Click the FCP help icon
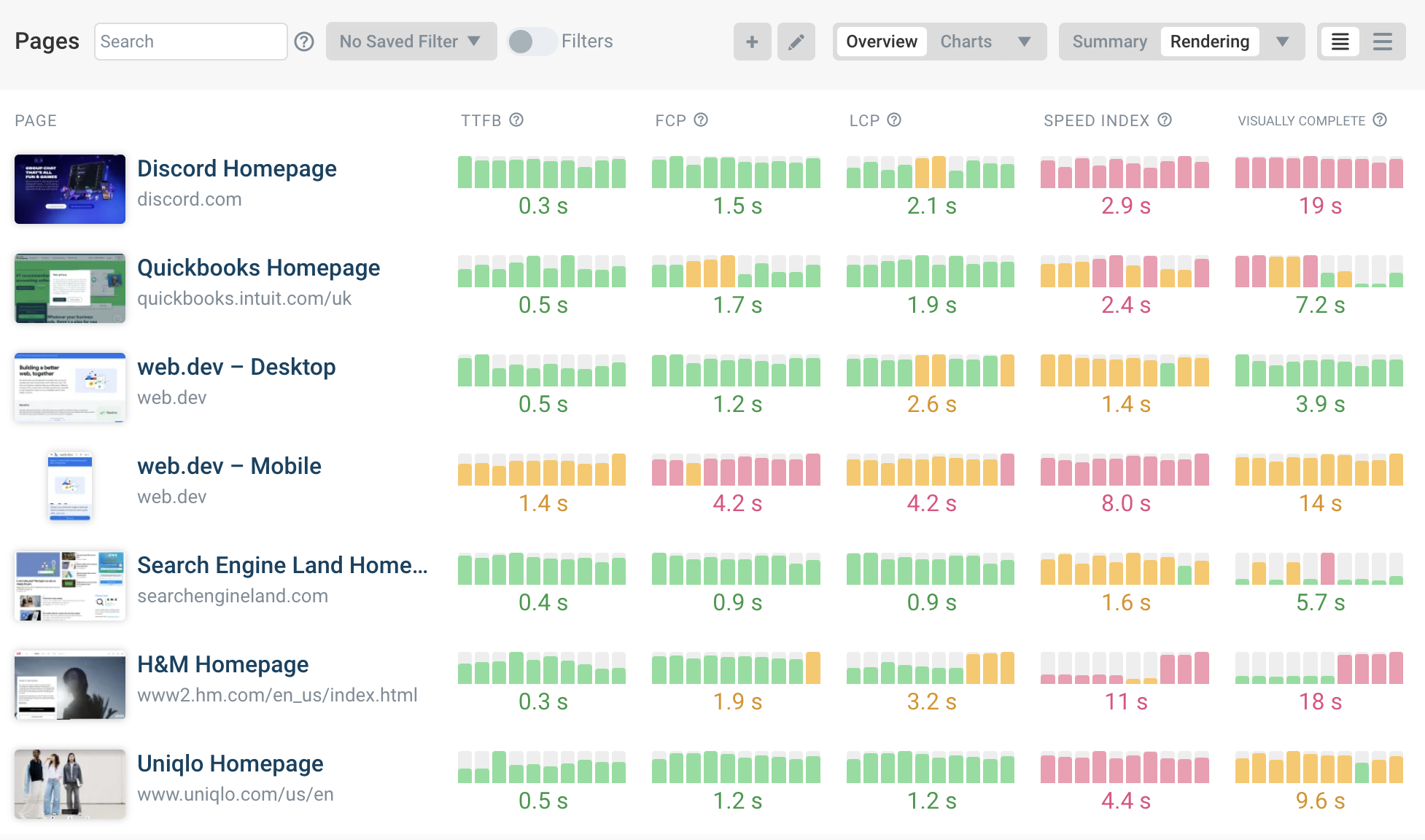Screen dimensions: 1425x840 701,120
